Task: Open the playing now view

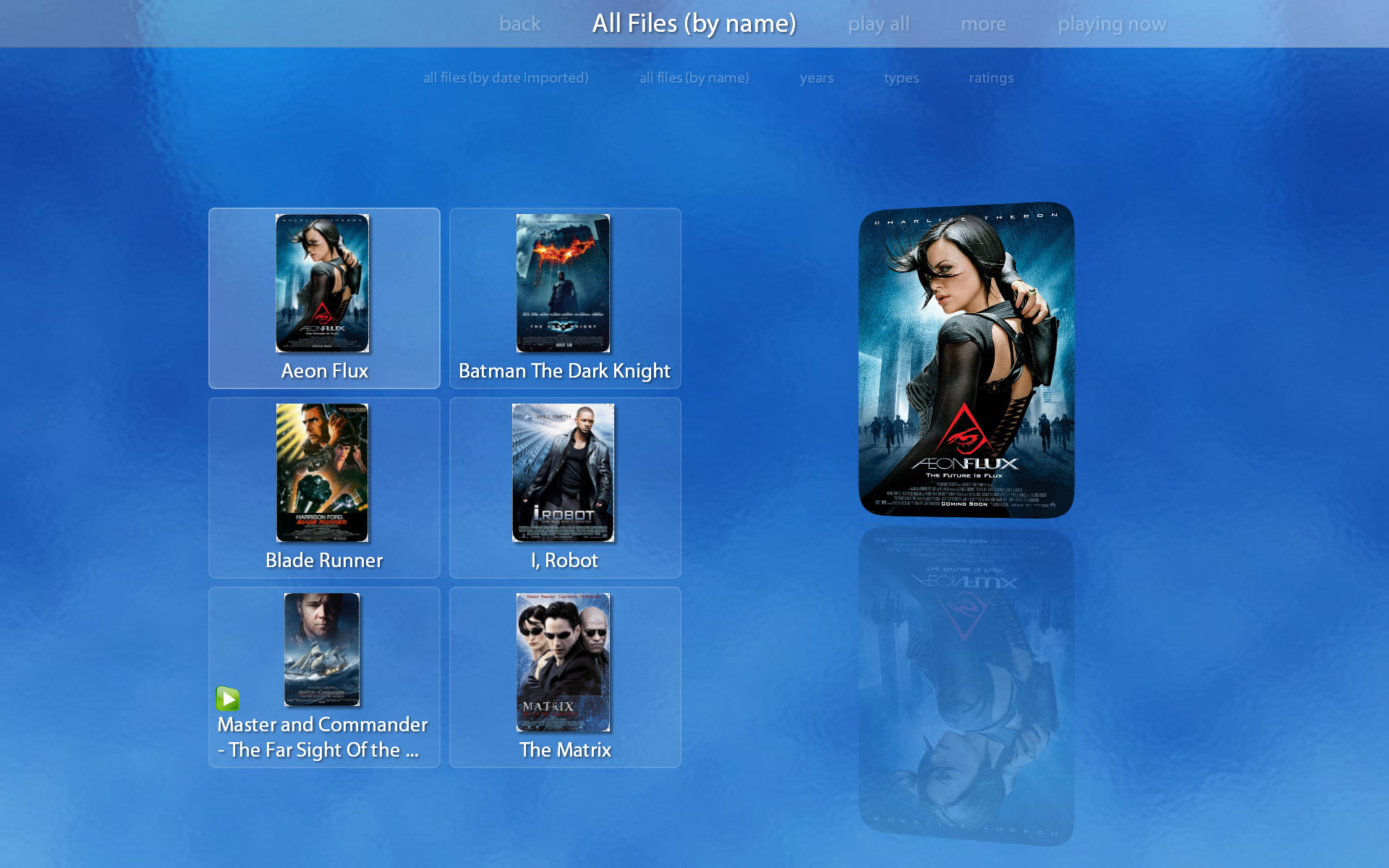Action: pyautogui.click(x=1112, y=24)
